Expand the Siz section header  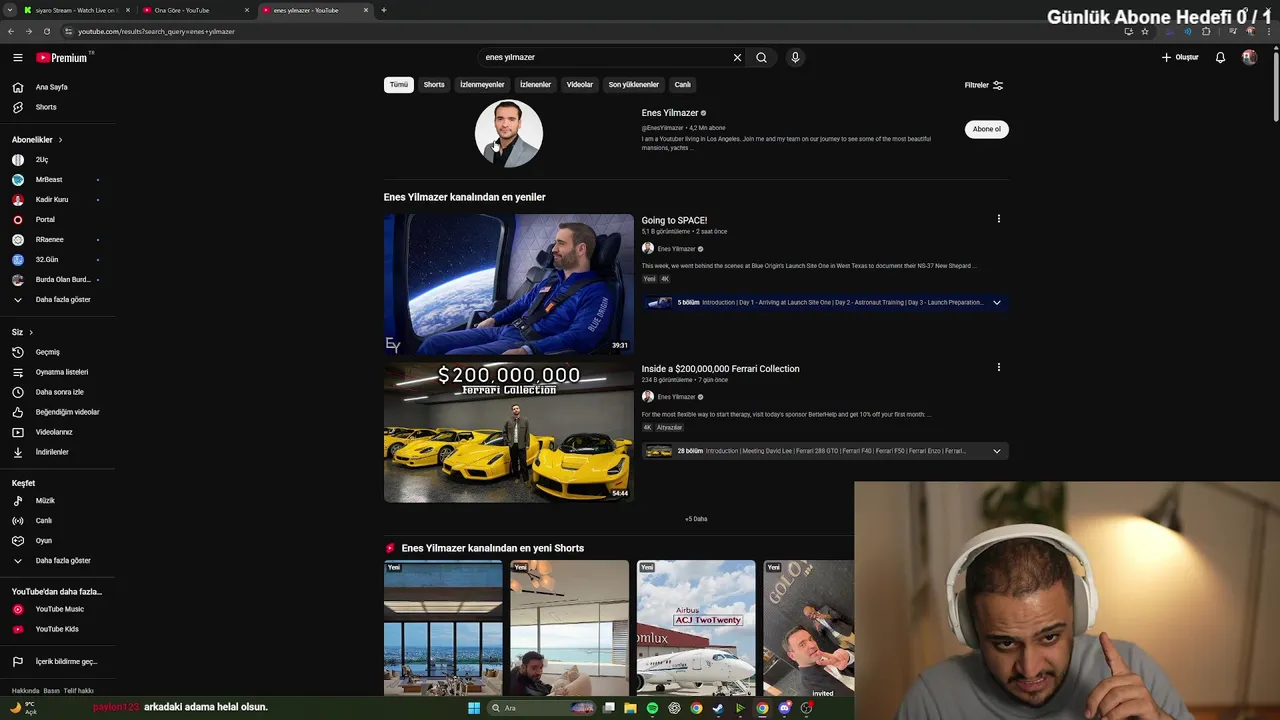pos(22,332)
